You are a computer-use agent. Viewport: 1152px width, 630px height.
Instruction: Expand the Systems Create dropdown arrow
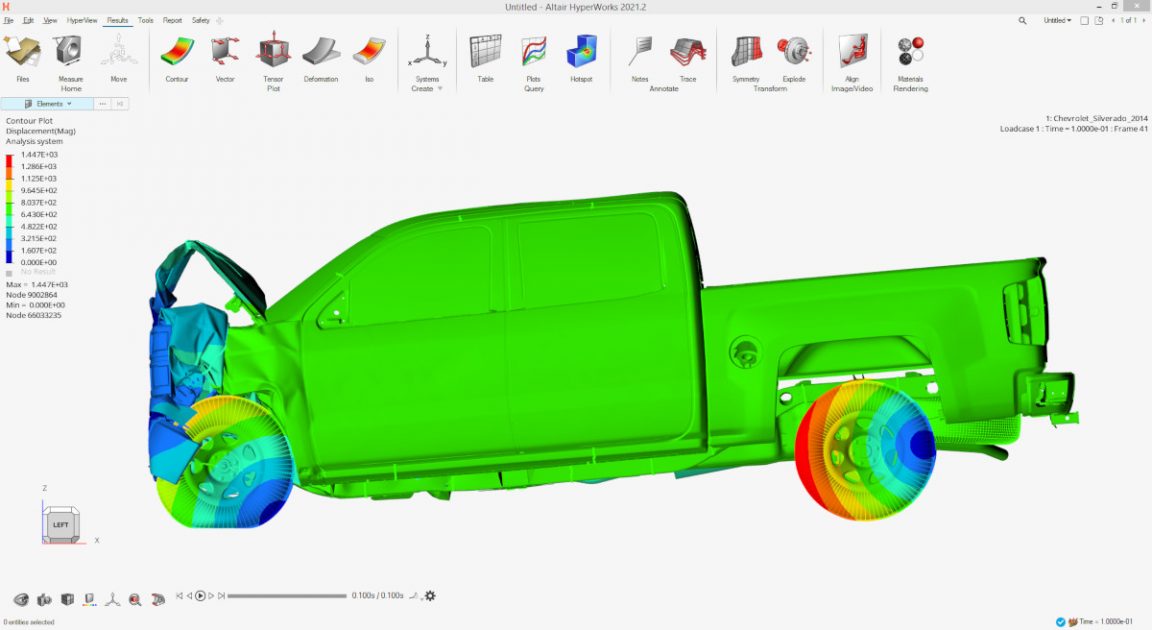click(440, 89)
